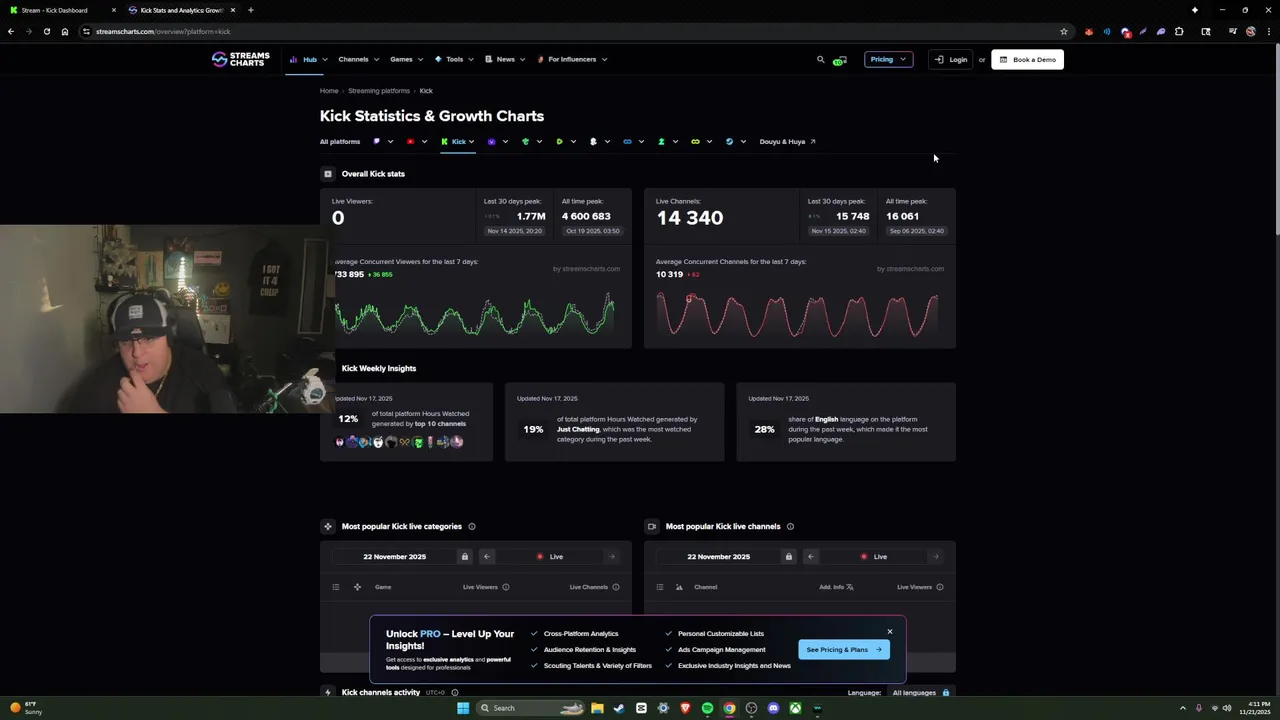Bookmark this page with the star icon
This screenshot has width=1280, height=720.
[x=1064, y=31]
